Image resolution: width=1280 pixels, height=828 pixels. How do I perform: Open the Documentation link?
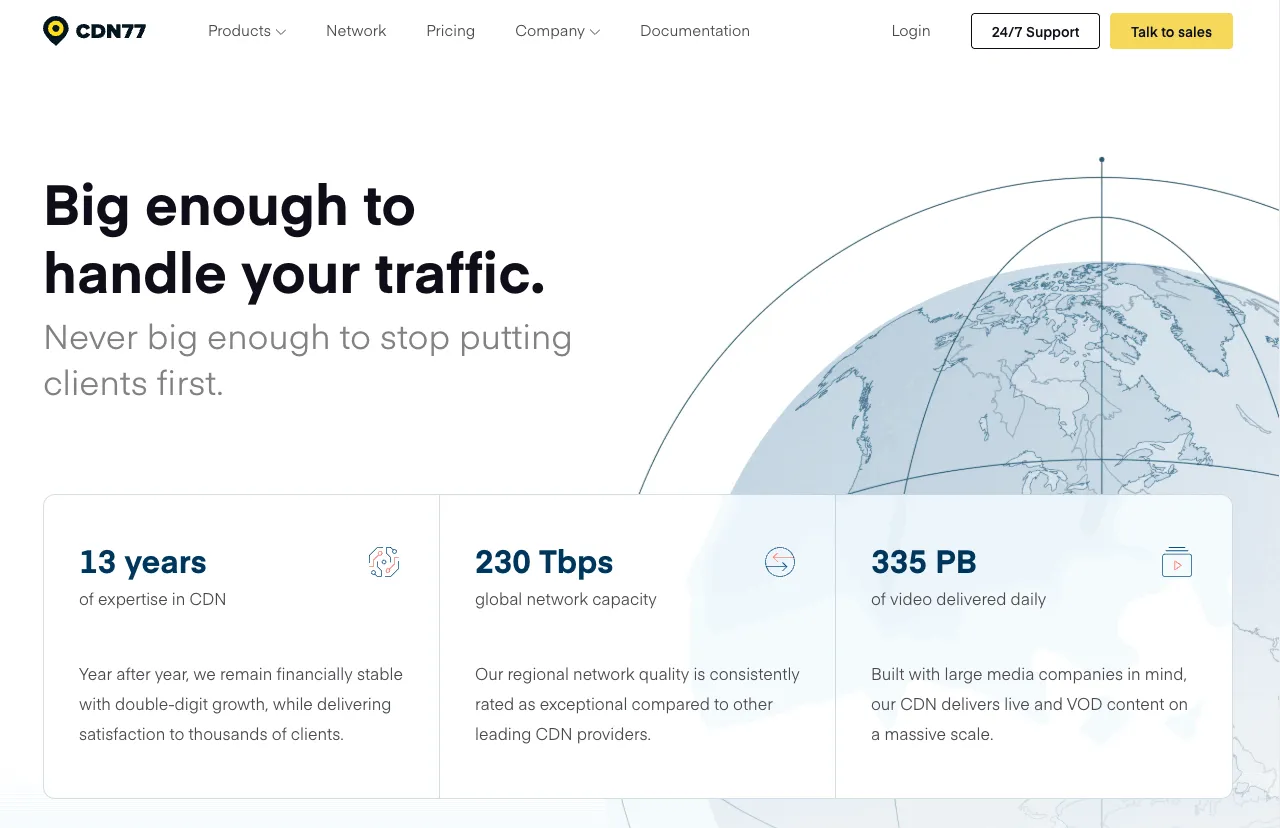[x=695, y=31]
